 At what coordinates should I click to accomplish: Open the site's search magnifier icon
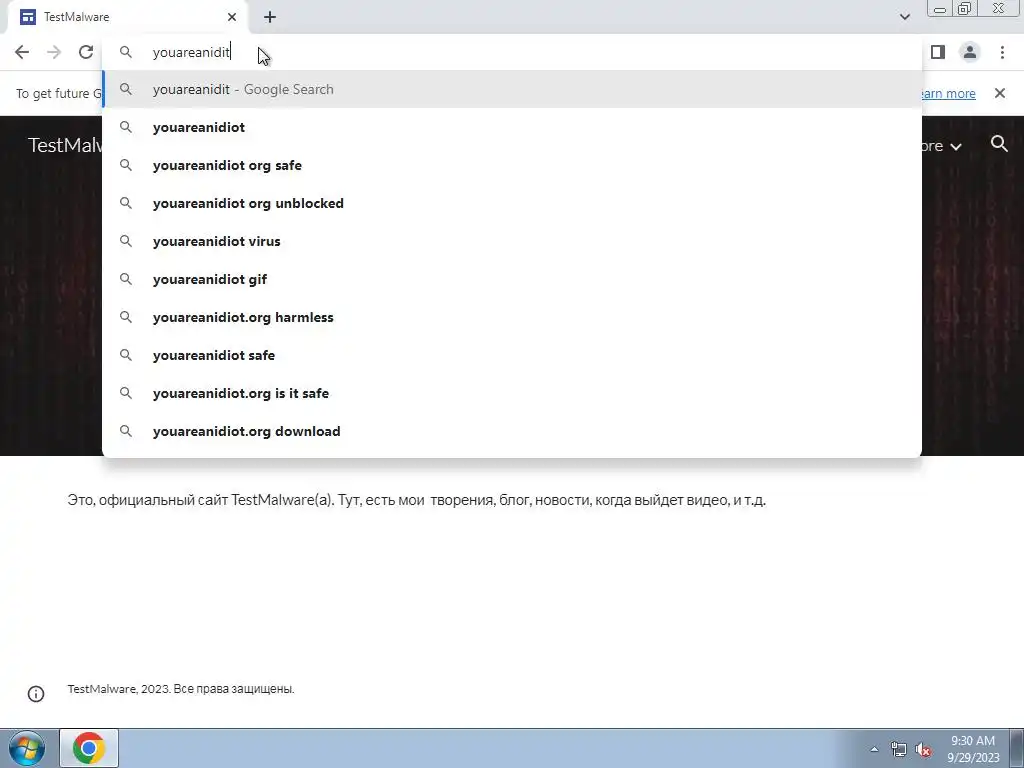tap(999, 144)
